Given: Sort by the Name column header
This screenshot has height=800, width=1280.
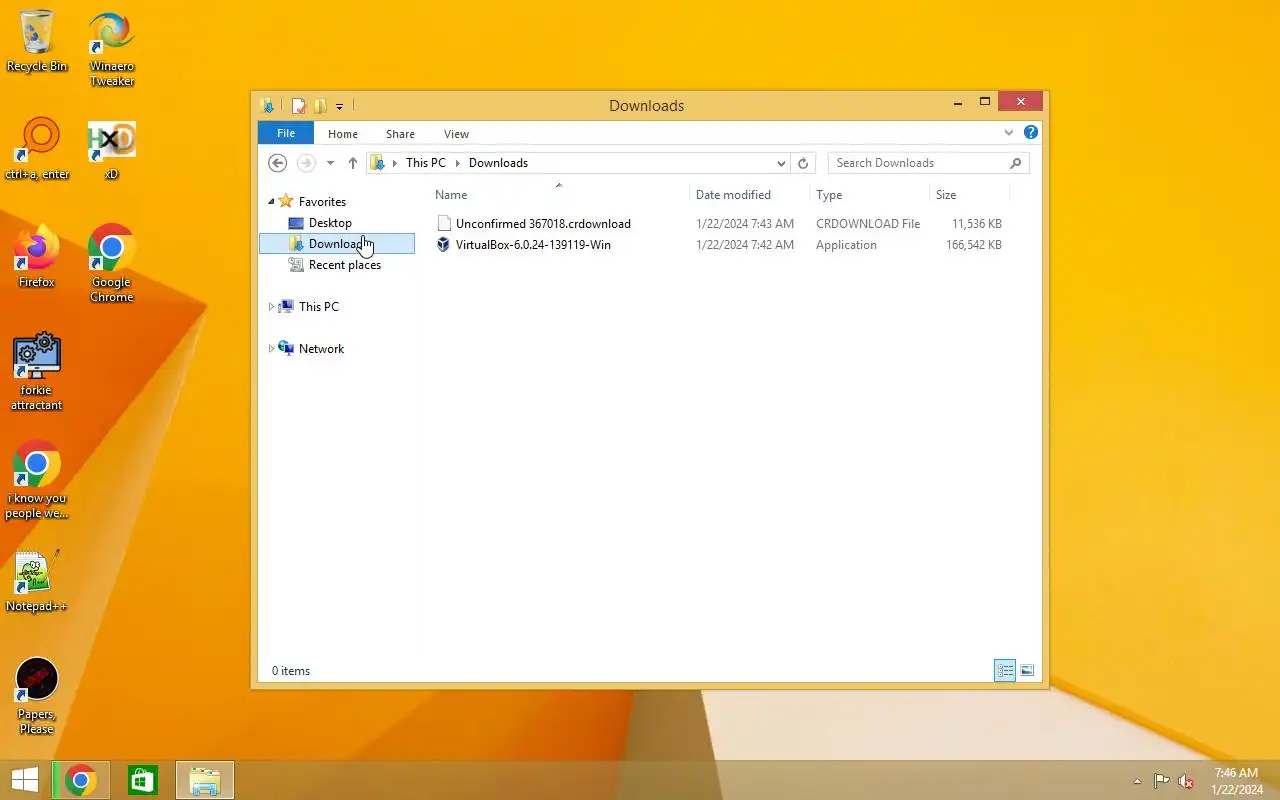Looking at the screenshot, I should 559,195.
